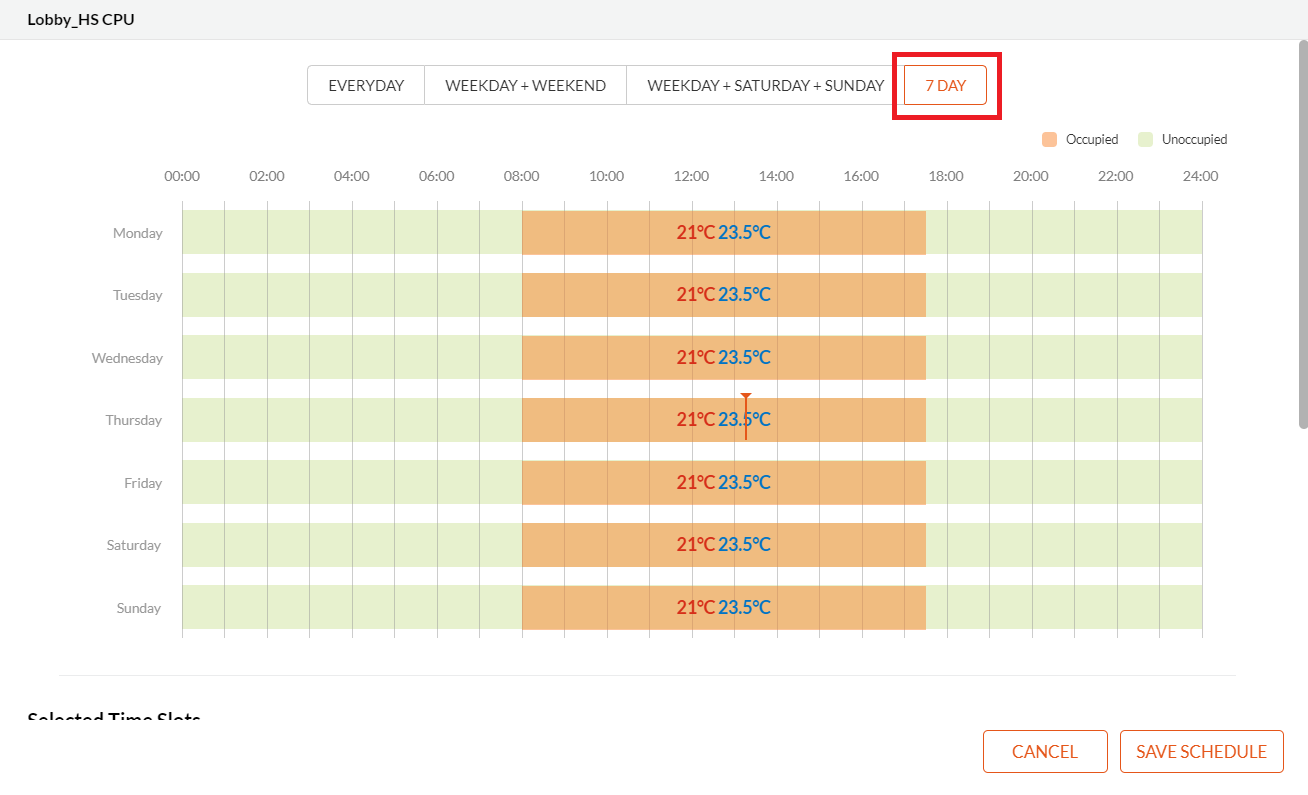Click the Wednesday row label
1308x795 pixels.
[x=127, y=358]
